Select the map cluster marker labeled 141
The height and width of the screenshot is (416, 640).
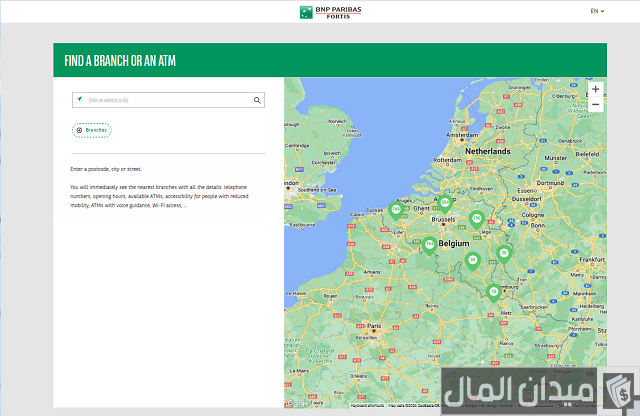396,209
